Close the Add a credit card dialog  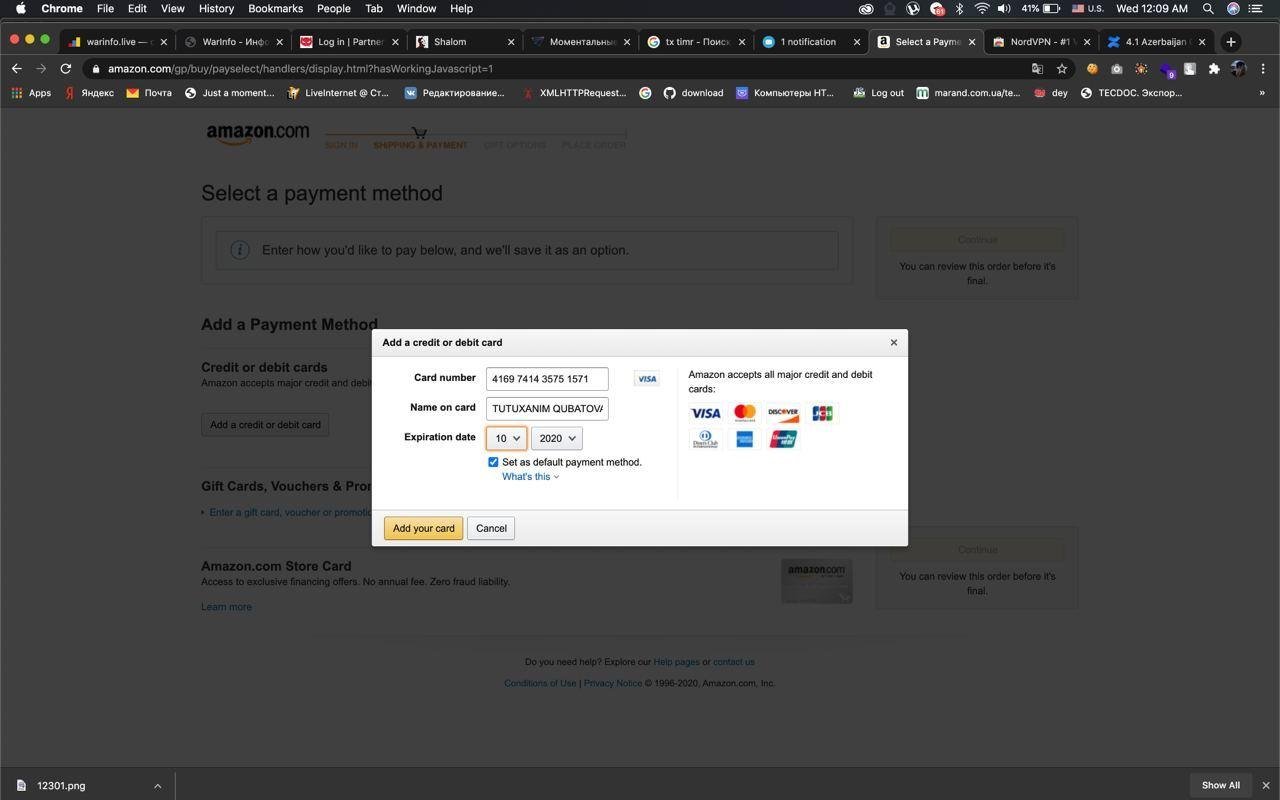[x=894, y=342]
